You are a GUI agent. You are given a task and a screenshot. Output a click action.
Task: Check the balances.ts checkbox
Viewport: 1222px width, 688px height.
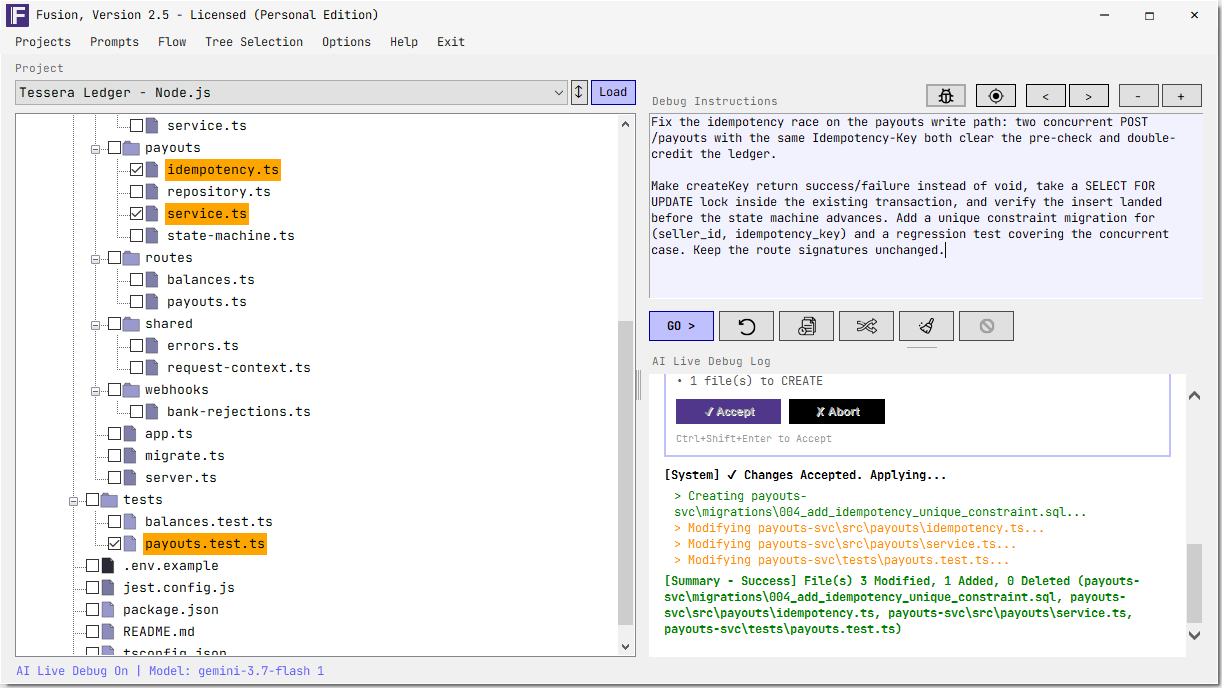tap(136, 280)
